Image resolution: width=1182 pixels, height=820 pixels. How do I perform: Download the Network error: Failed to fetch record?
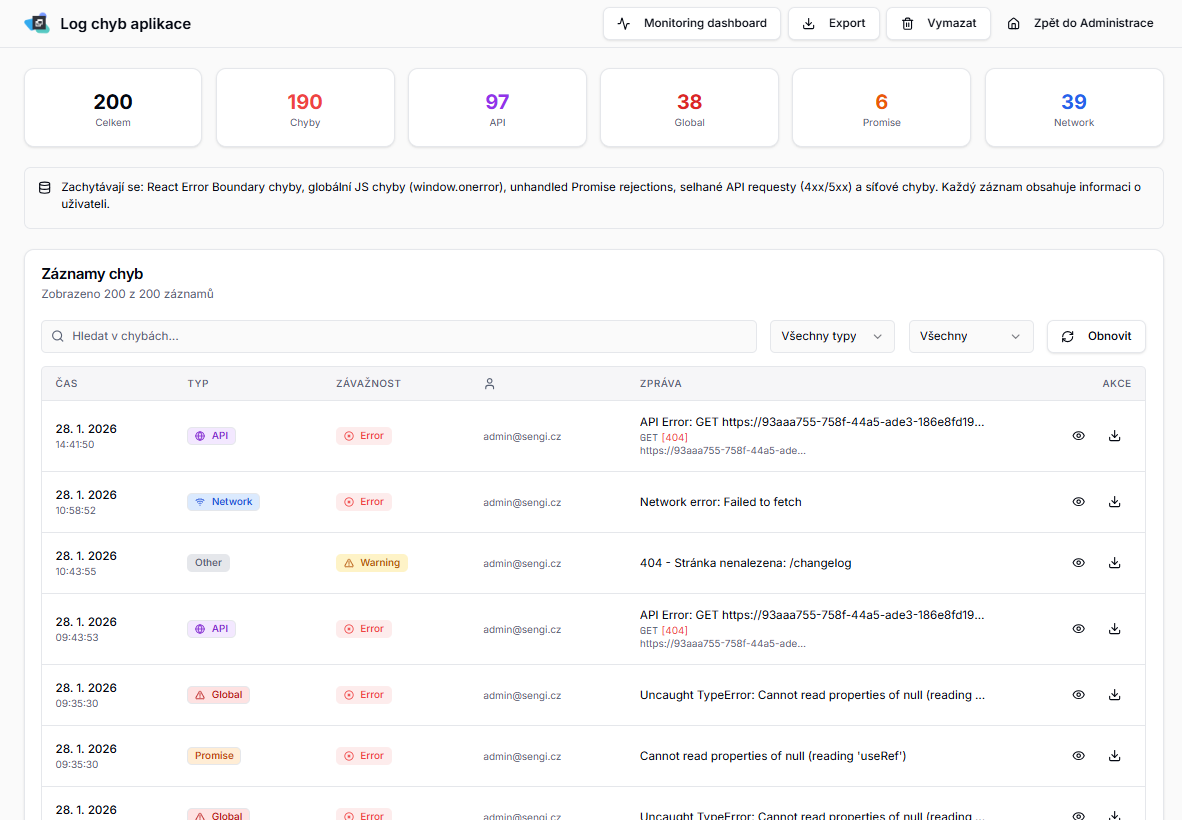[1114, 502]
